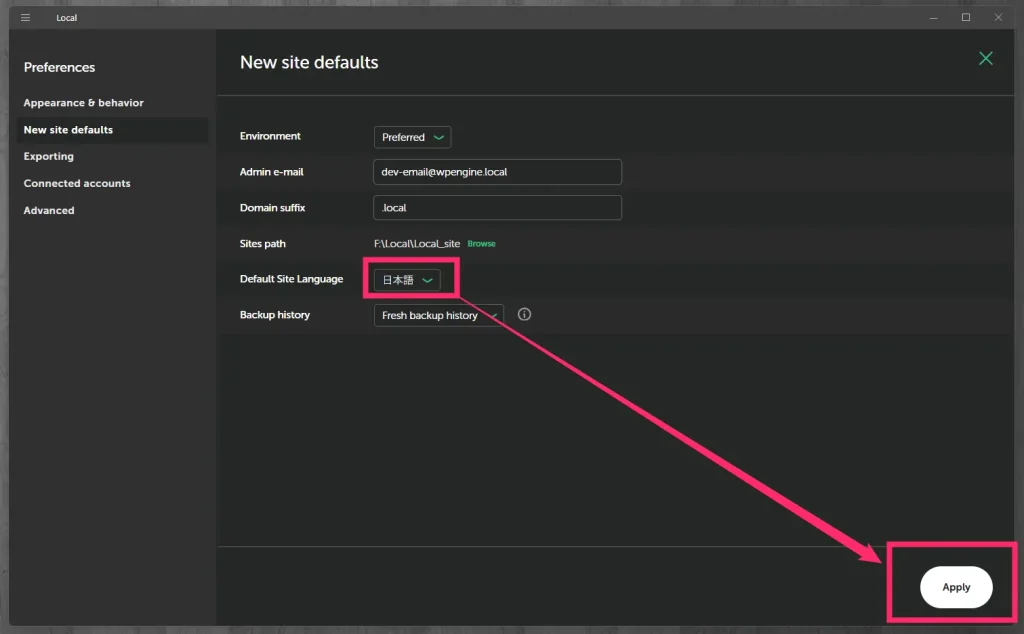Select New site defaults section
Viewport: 1024px width, 634px height.
pyautogui.click(x=112, y=130)
